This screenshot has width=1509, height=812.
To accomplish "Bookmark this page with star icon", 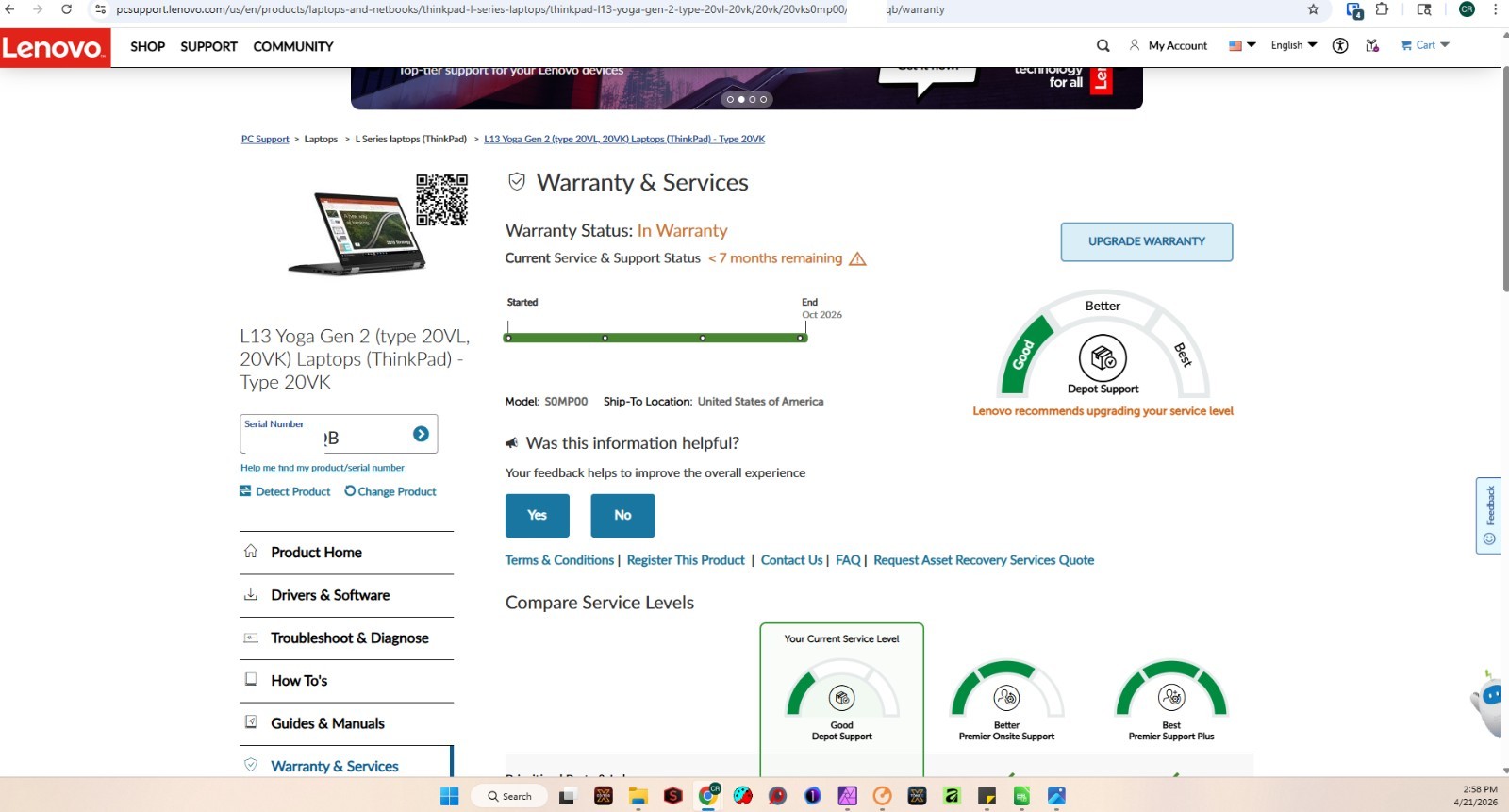I will click(x=1313, y=9).
